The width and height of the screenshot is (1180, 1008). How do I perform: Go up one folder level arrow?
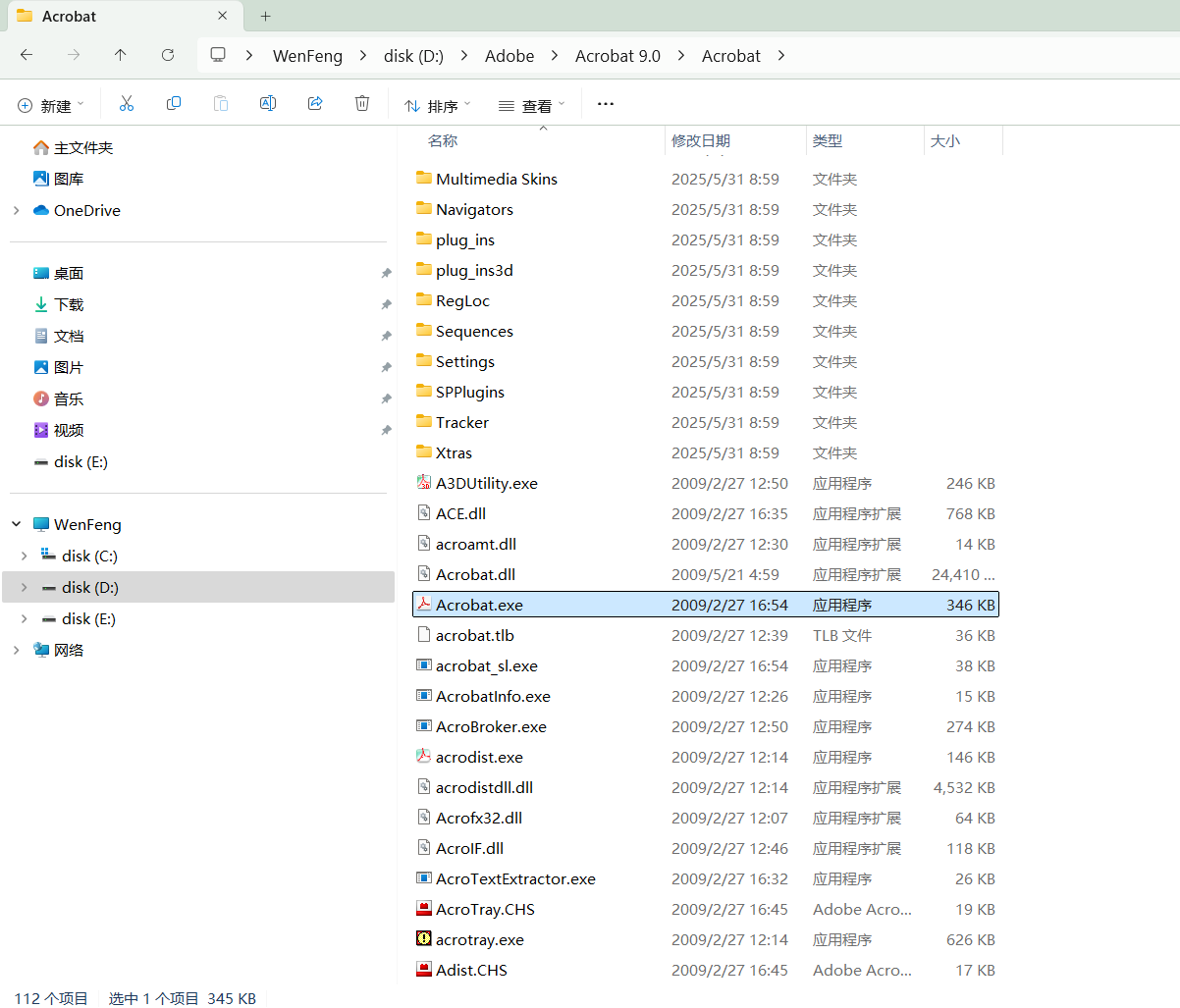pyautogui.click(x=121, y=55)
